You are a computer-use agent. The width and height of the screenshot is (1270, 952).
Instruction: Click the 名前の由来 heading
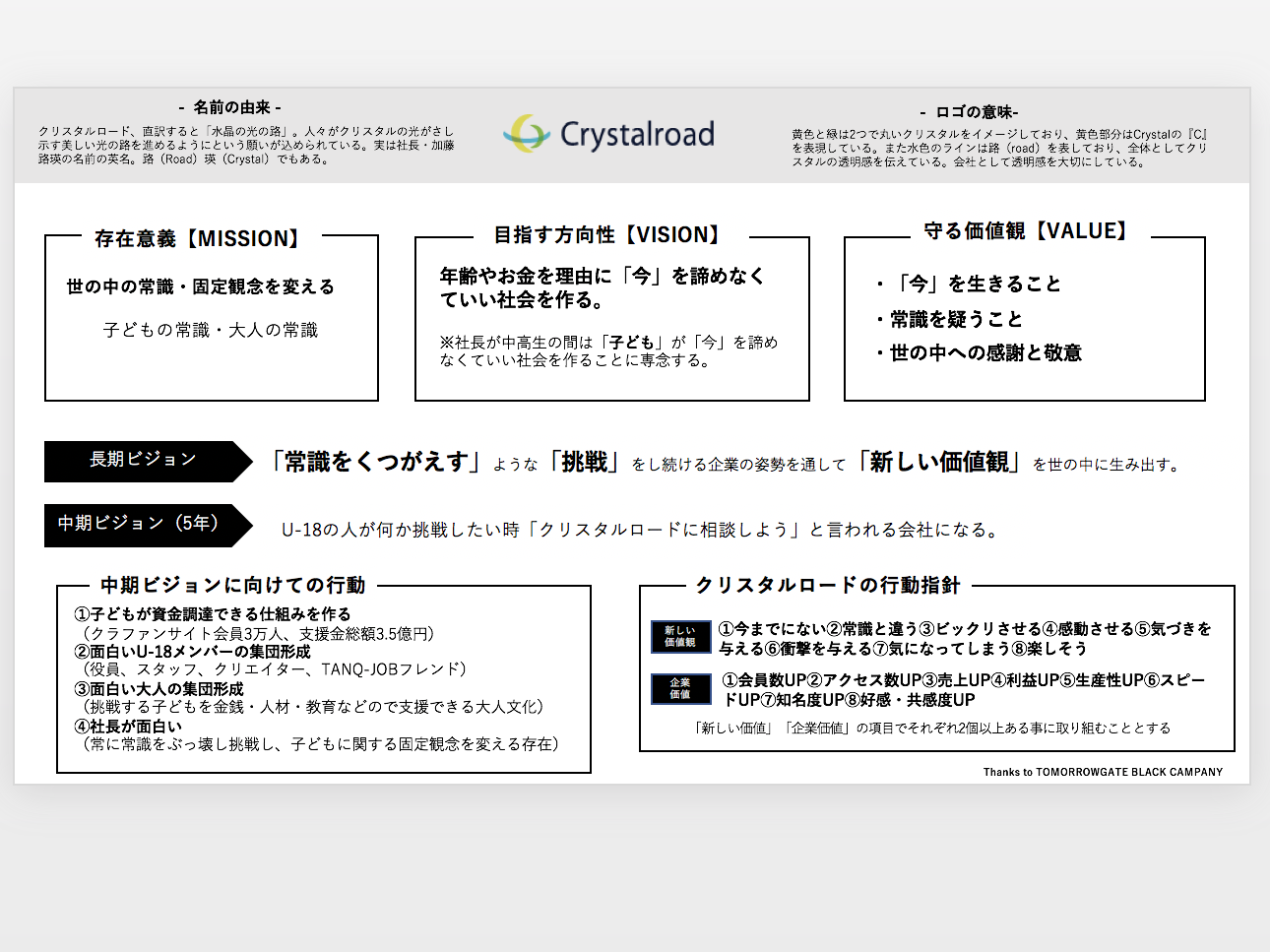[230, 107]
